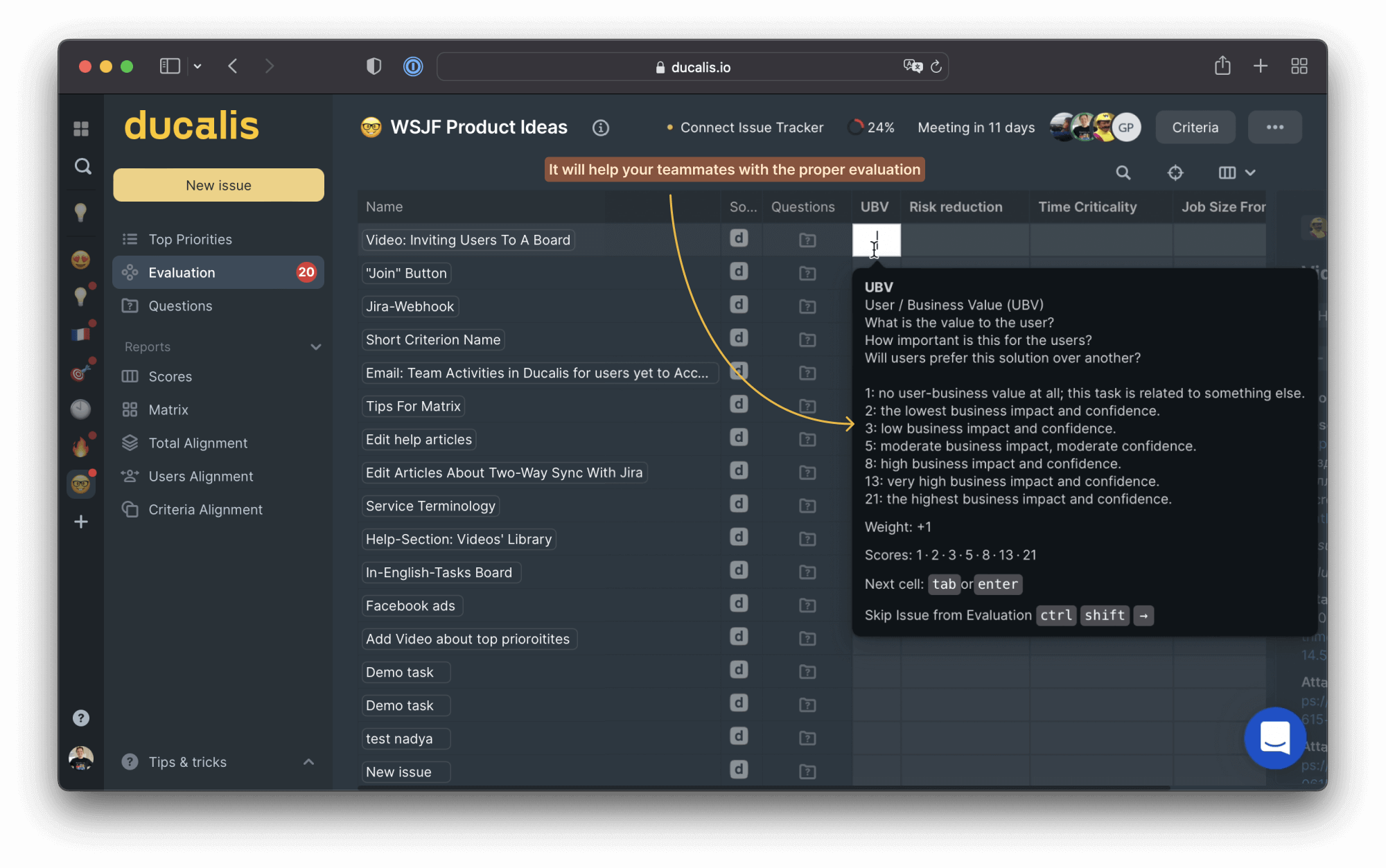1386x868 pixels.
Task: Collapse the Reports section
Action: point(315,346)
